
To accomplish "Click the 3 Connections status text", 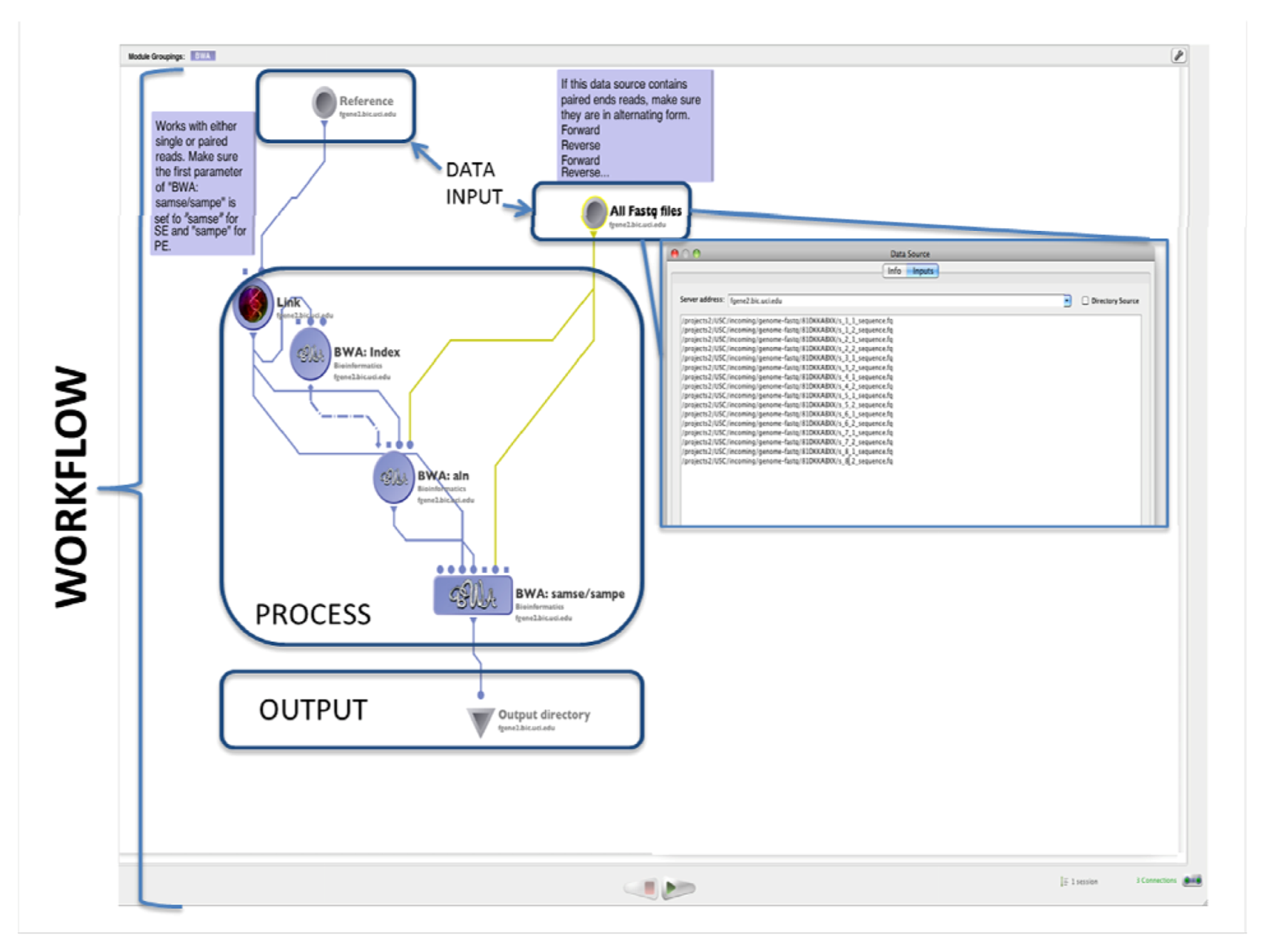I will coord(1156,881).
